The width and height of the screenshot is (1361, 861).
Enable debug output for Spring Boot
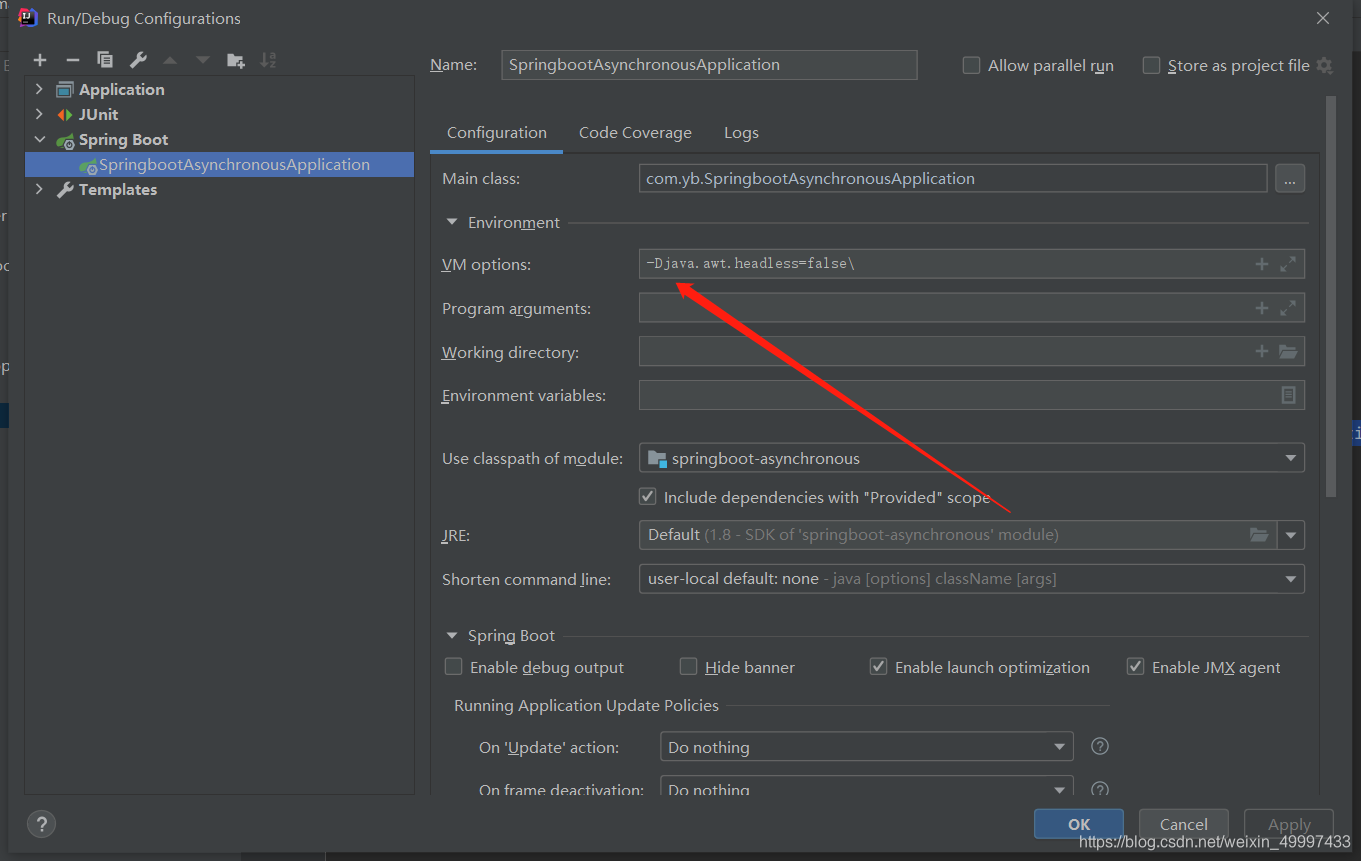pos(453,667)
